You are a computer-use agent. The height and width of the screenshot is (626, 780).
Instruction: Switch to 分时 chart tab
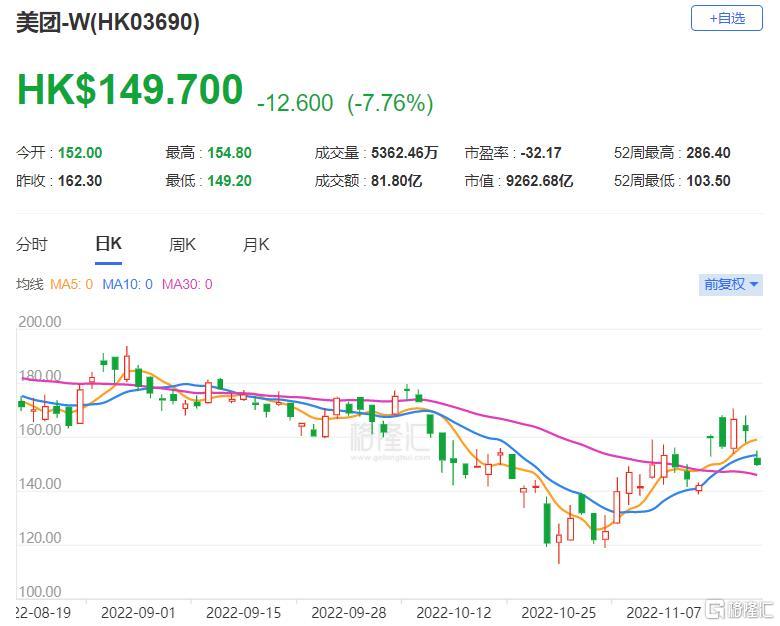pyautogui.click(x=32, y=244)
